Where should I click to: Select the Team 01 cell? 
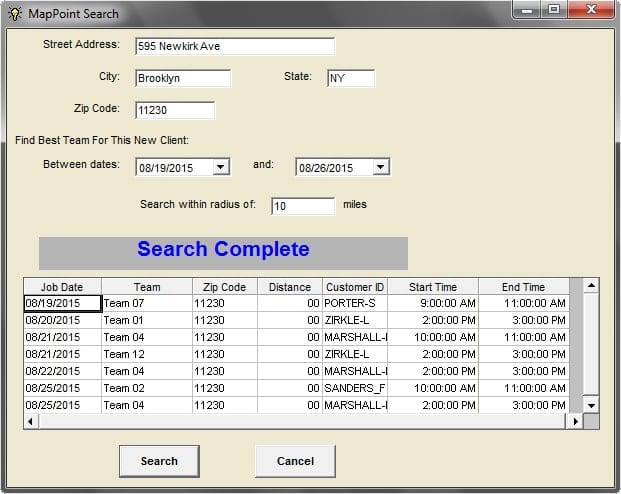147,320
